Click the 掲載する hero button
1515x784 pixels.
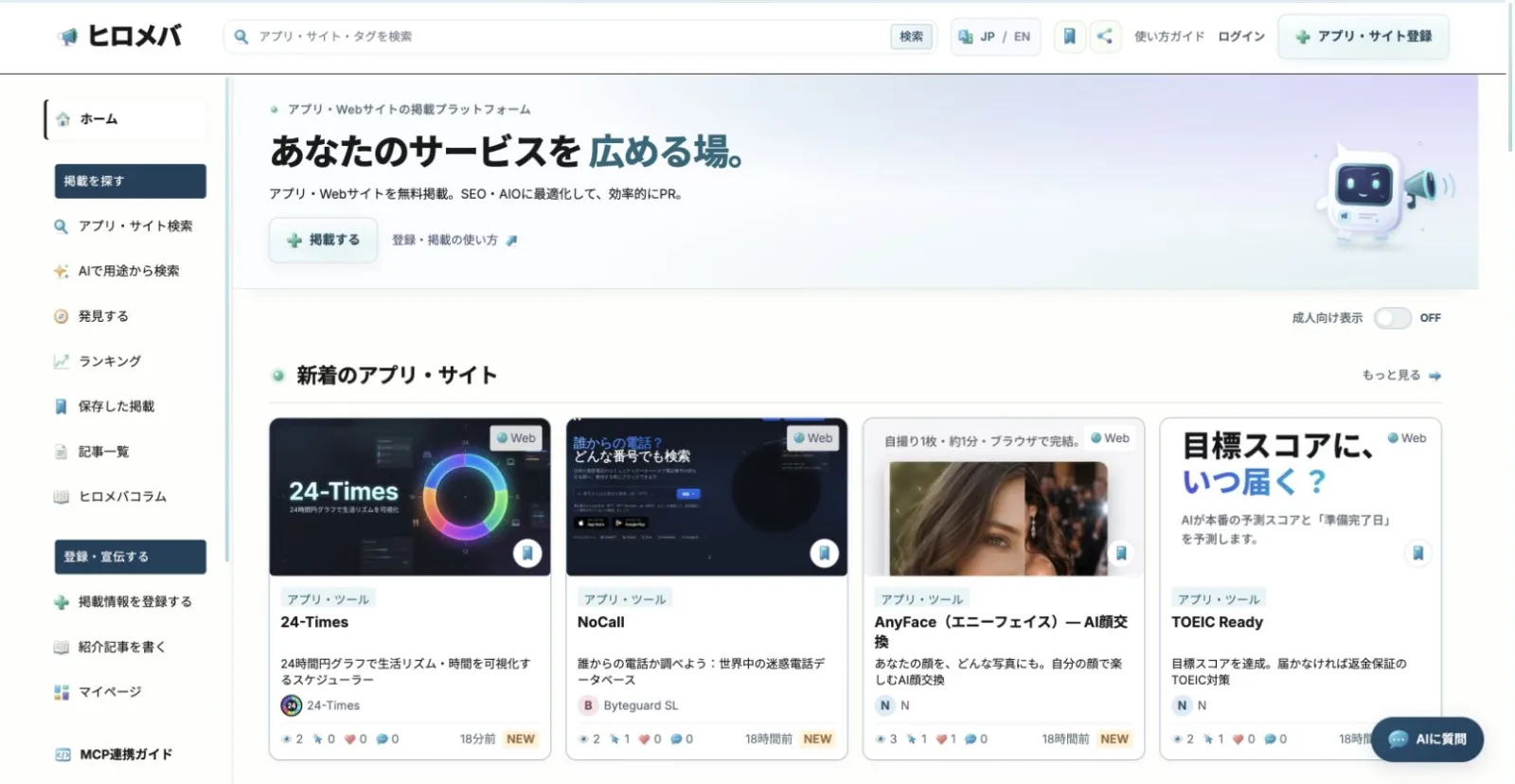tap(323, 240)
